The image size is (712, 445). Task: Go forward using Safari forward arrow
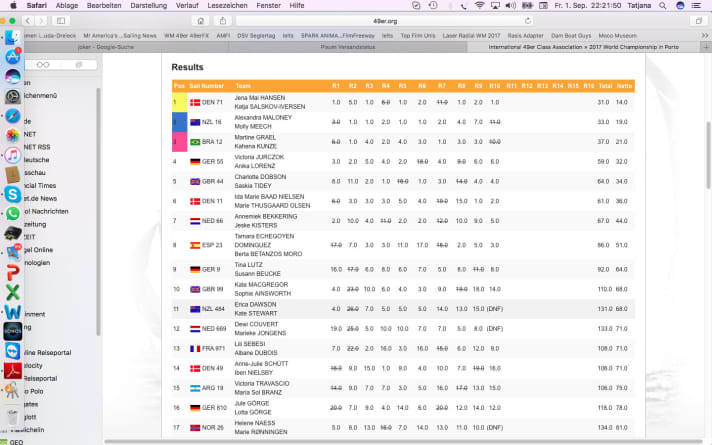pos(41,21)
